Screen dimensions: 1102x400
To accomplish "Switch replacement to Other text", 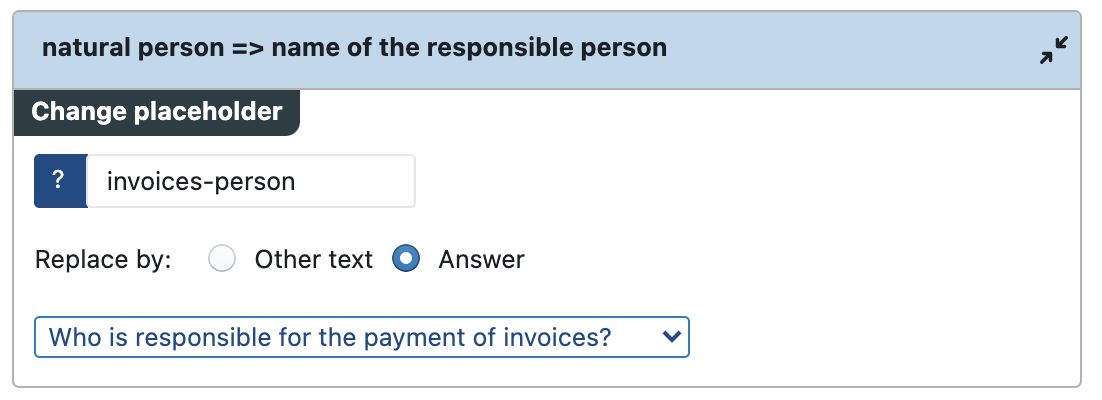I will [222, 259].
